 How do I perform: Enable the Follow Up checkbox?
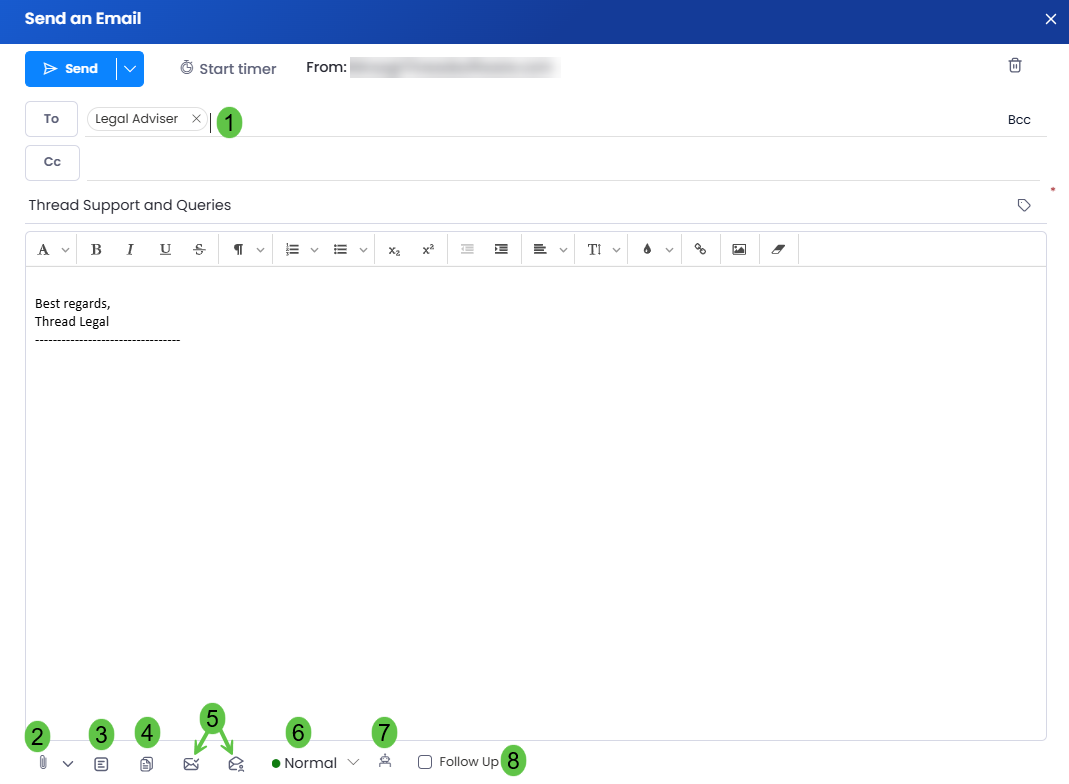pyautogui.click(x=425, y=762)
